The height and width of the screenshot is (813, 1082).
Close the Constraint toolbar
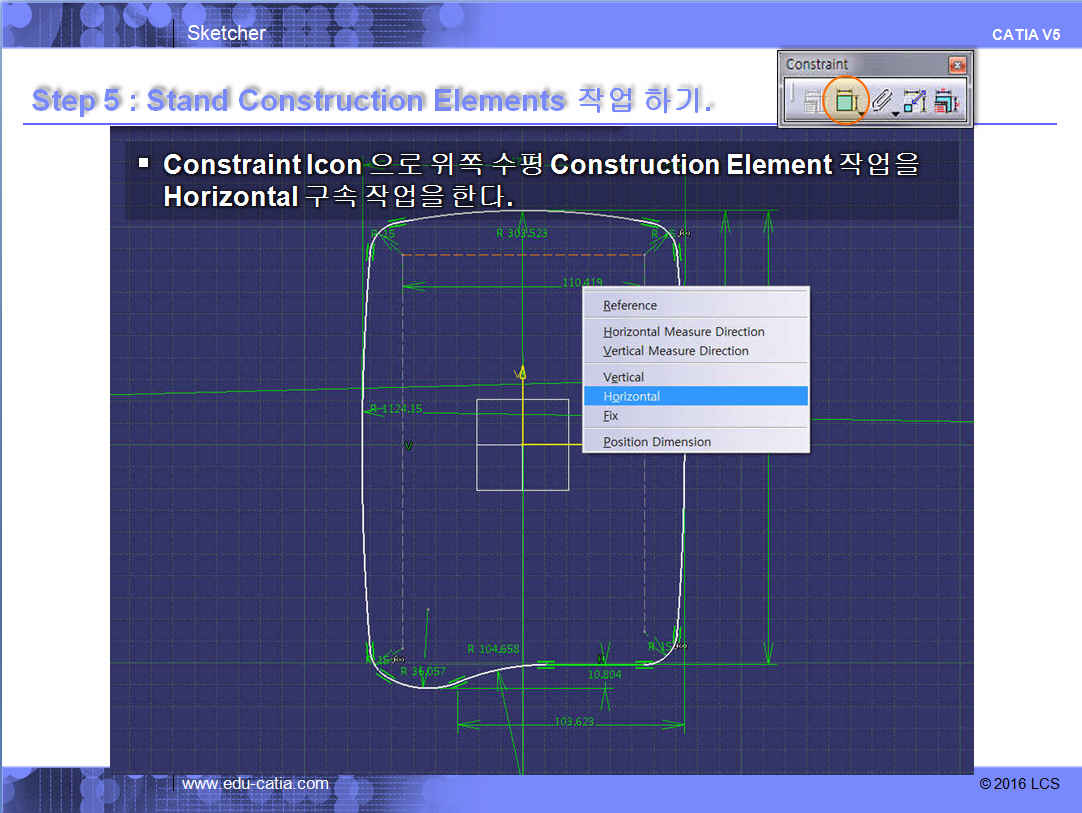957,65
